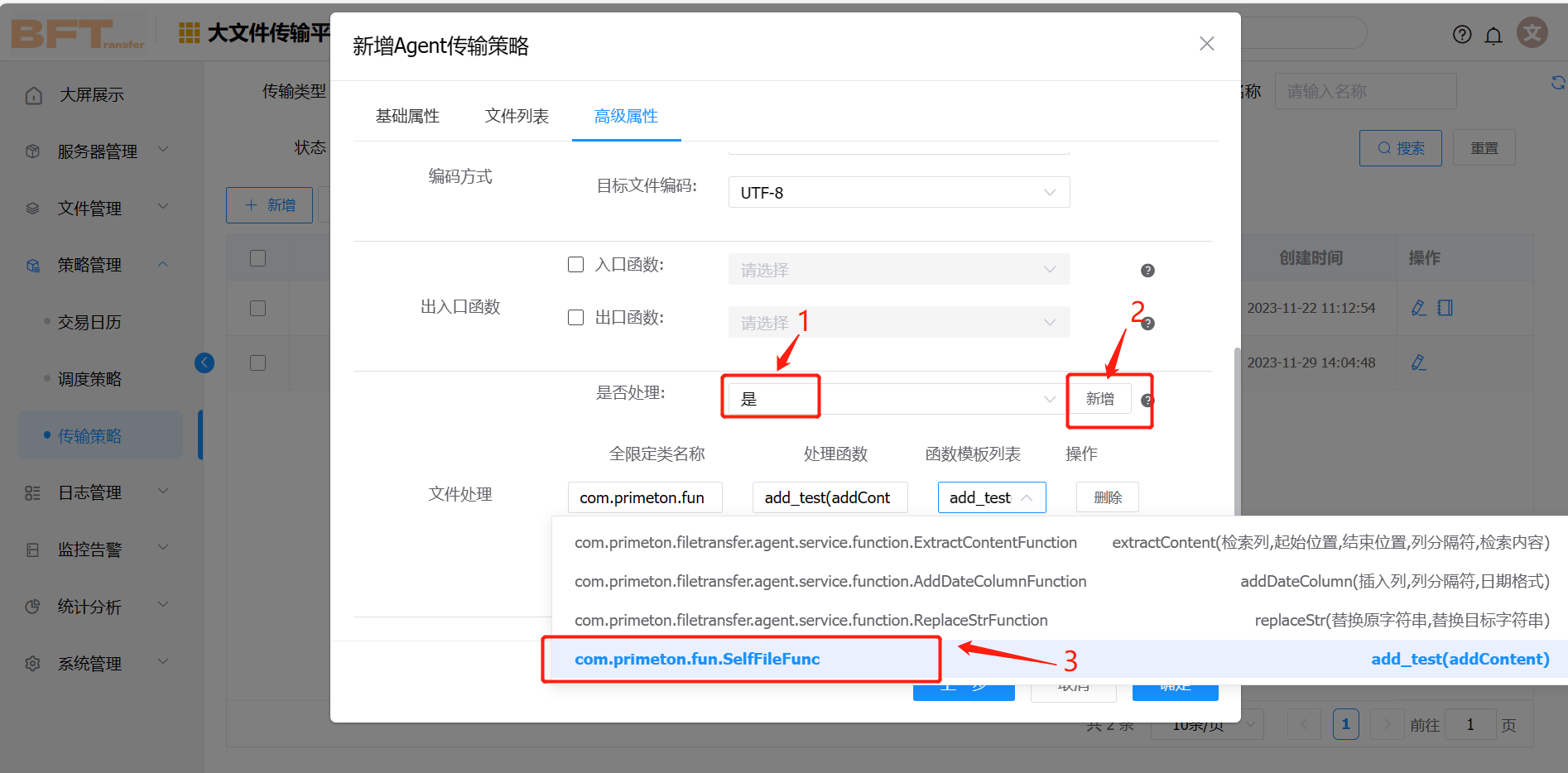
Task: Edit the policy created on 2023-11-29
Action: (1419, 362)
